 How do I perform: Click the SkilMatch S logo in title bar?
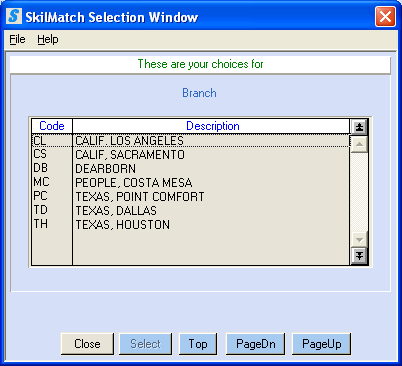[x=14, y=16]
